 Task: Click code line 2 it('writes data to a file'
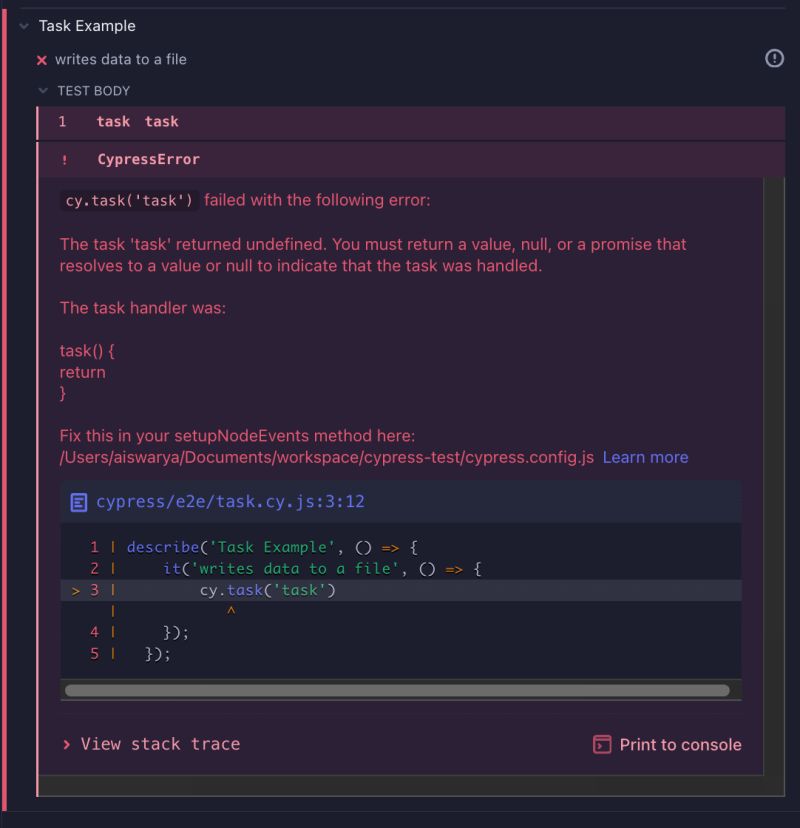pos(322,569)
